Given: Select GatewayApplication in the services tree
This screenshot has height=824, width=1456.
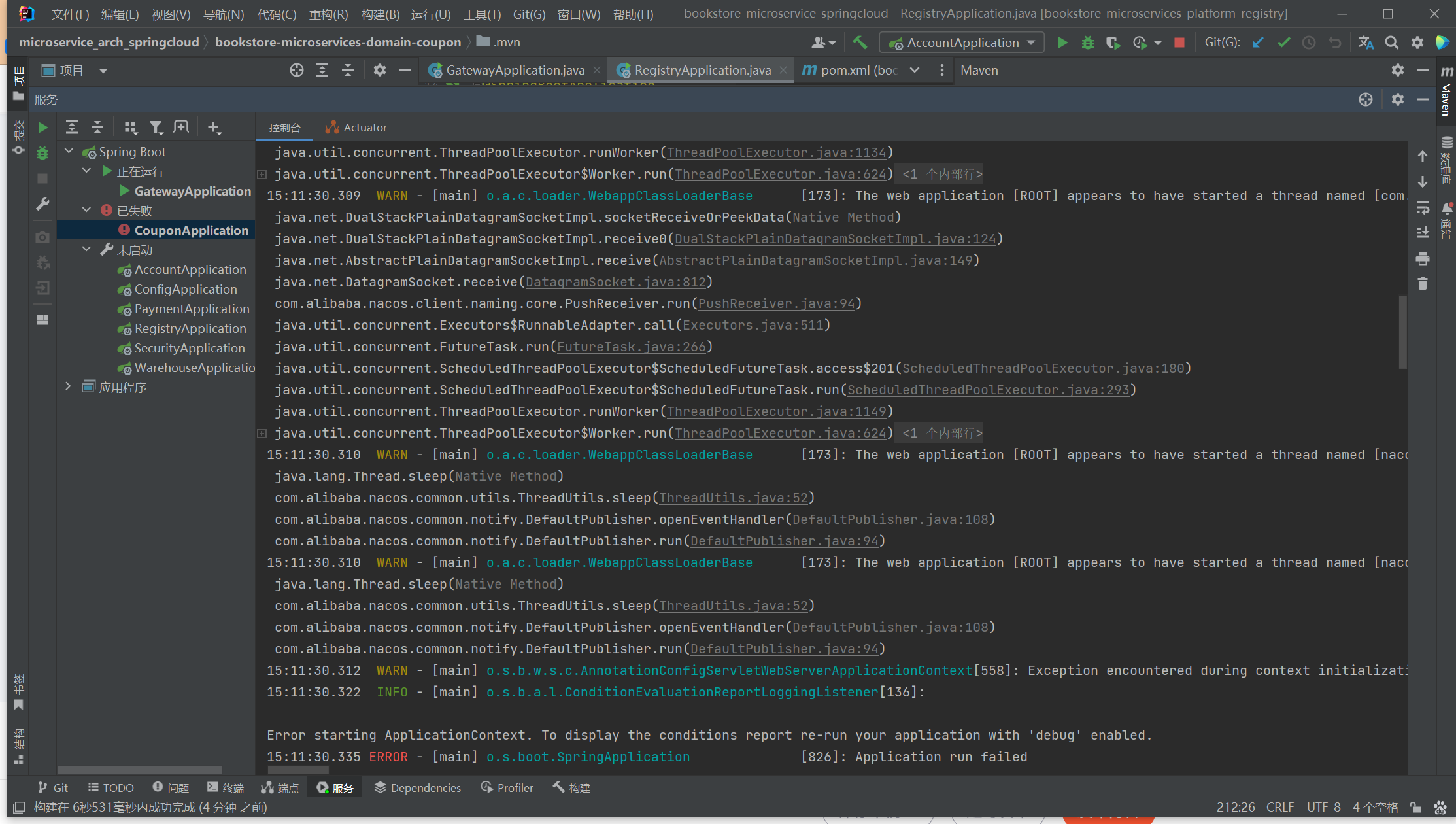Looking at the screenshot, I should [x=192, y=191].
